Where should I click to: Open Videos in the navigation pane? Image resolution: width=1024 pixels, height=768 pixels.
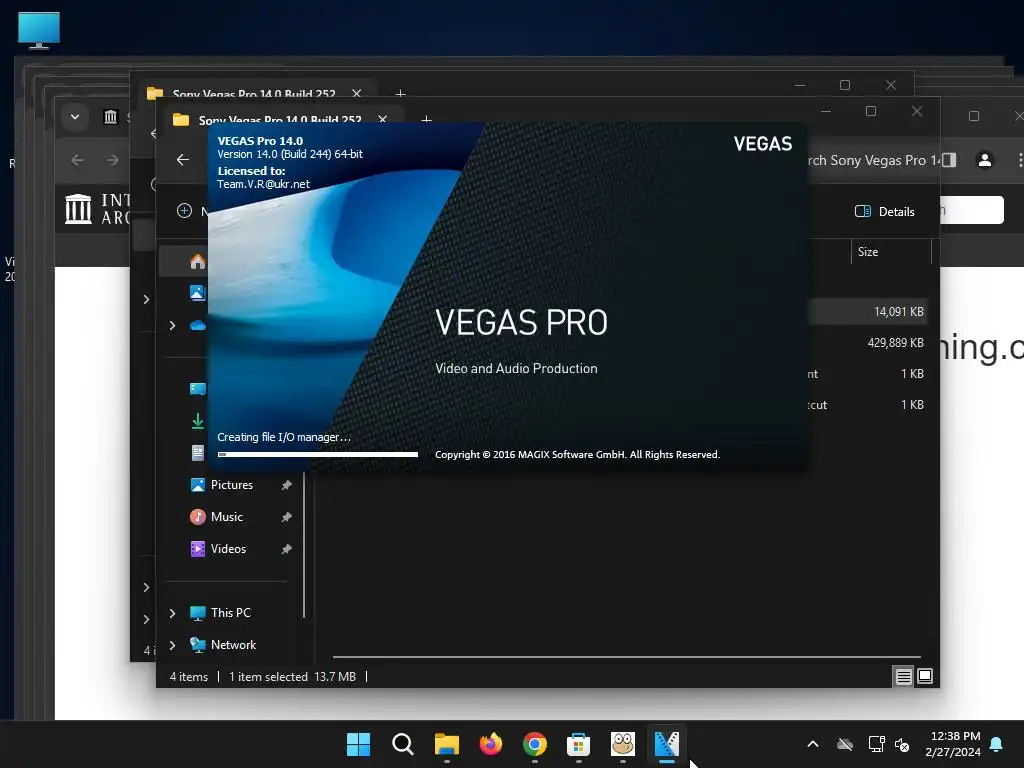click(228, 549)
